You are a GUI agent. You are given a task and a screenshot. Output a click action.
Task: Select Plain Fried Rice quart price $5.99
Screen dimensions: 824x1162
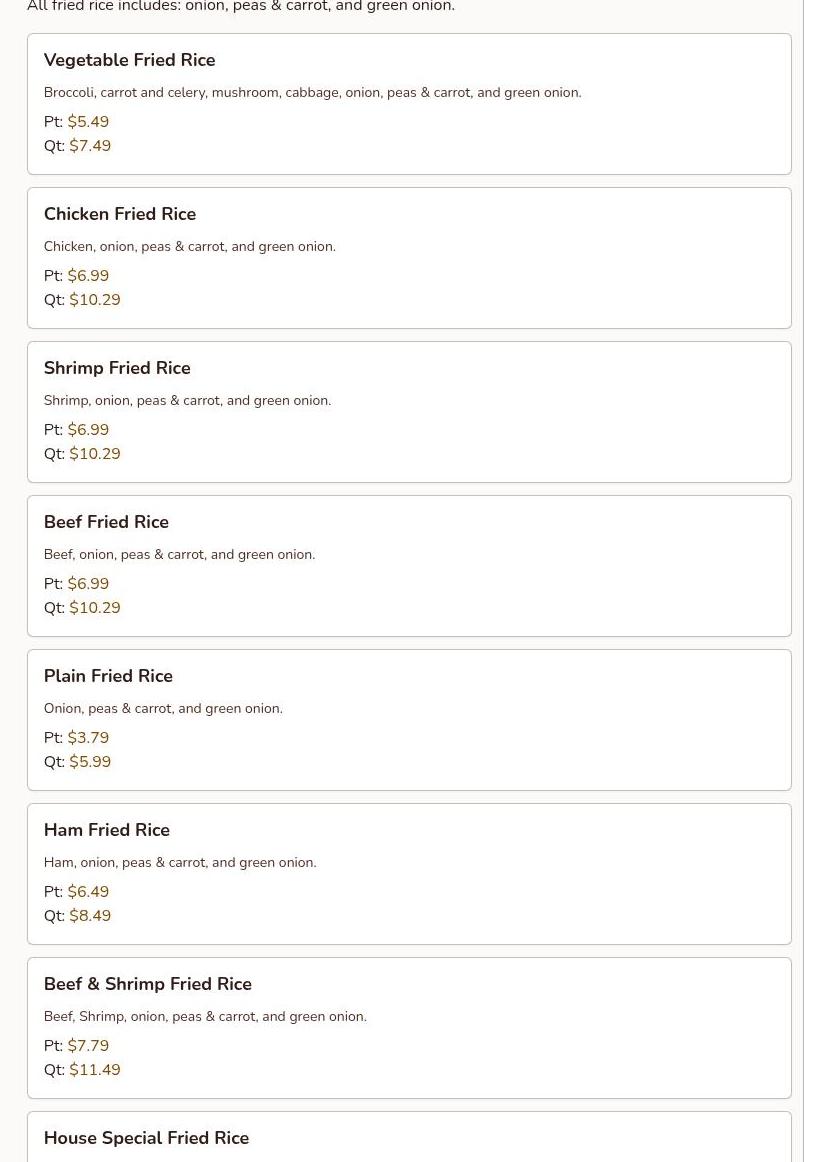[x=90, y=762]
